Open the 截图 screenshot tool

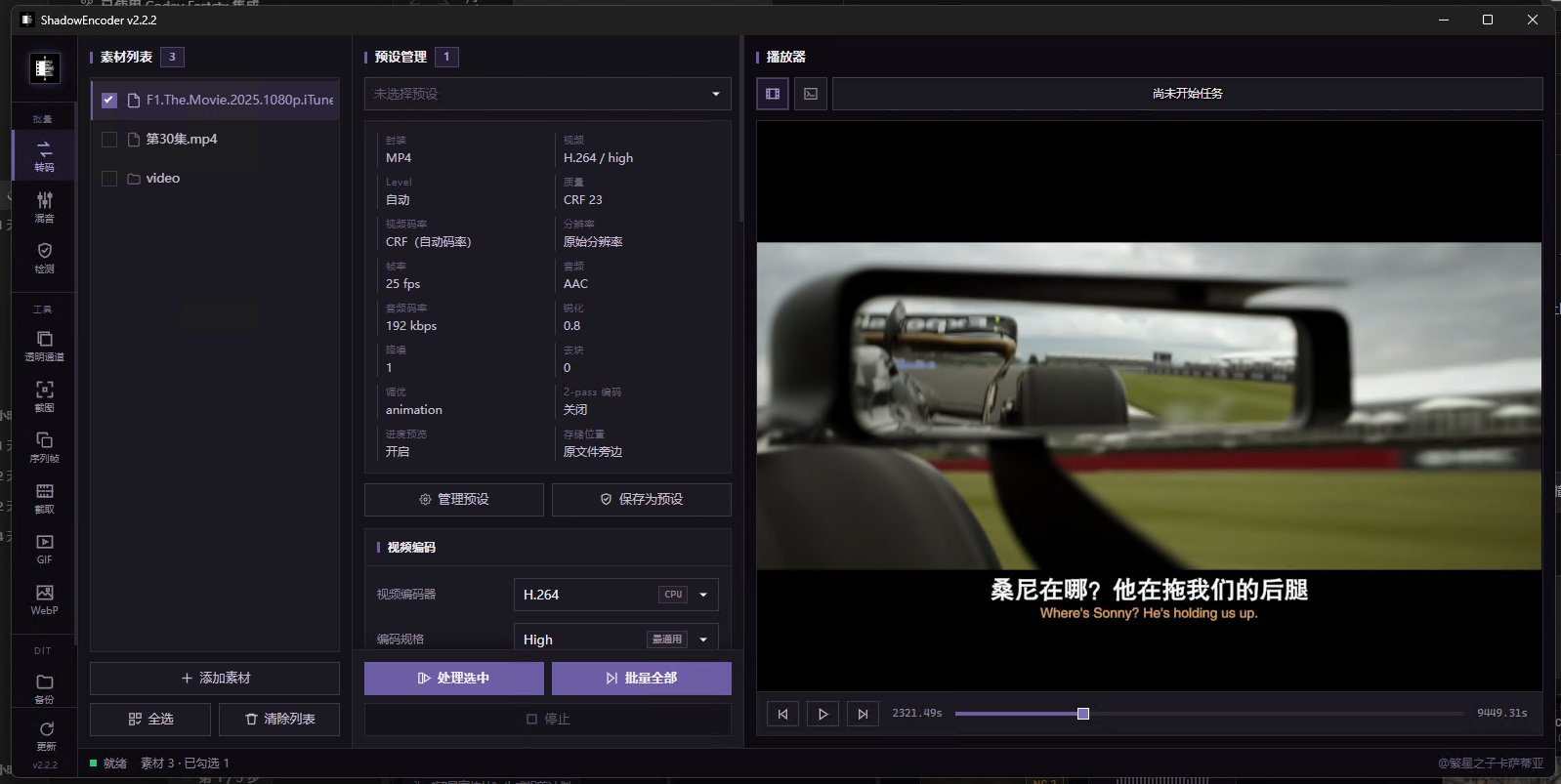tap(44, 396)
